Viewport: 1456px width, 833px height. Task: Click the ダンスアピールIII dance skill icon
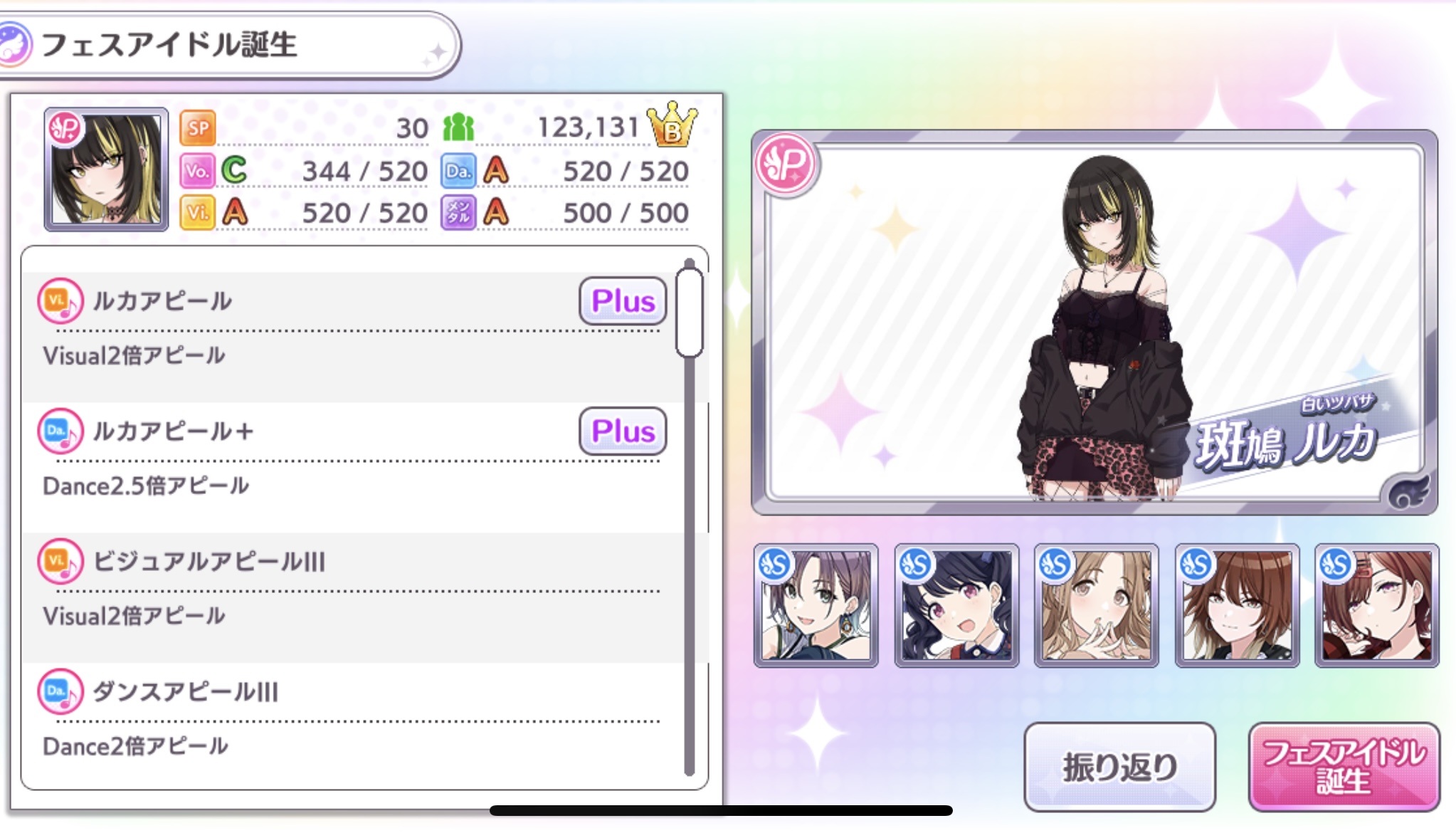60,691
